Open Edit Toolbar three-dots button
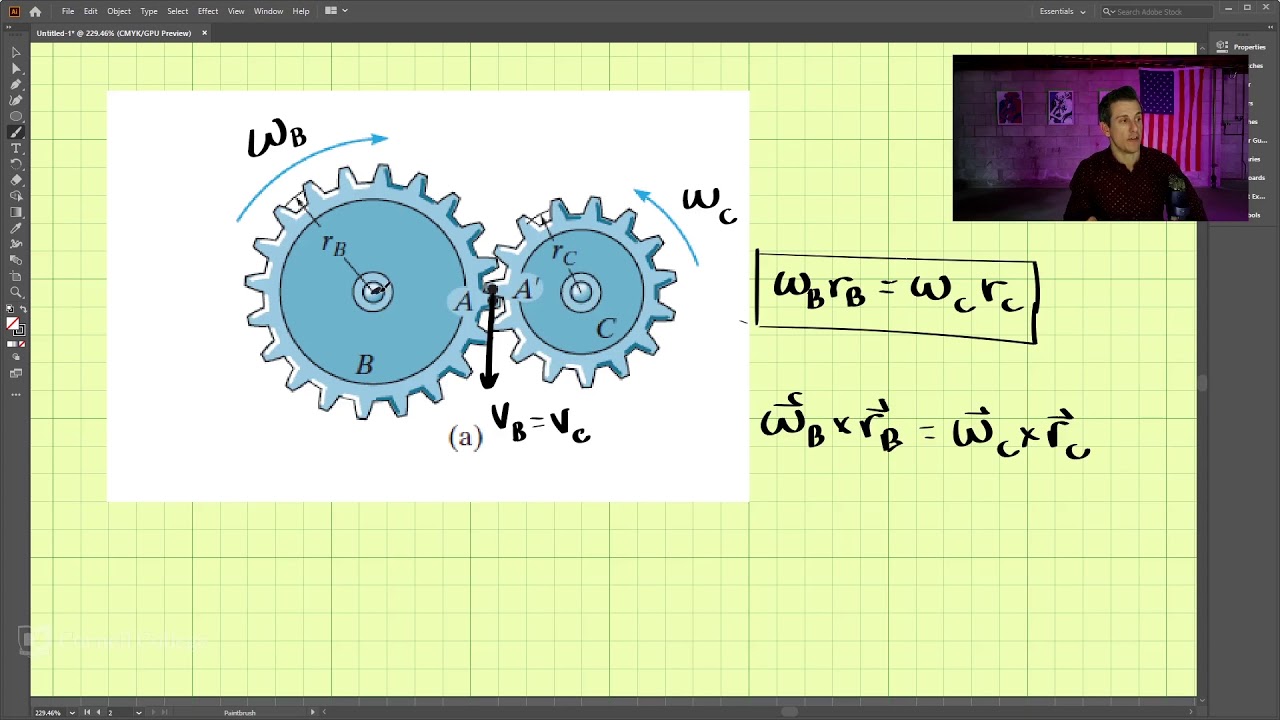Image resolution: width=1280 pixels, height=720 pixels. click(16, 394)
